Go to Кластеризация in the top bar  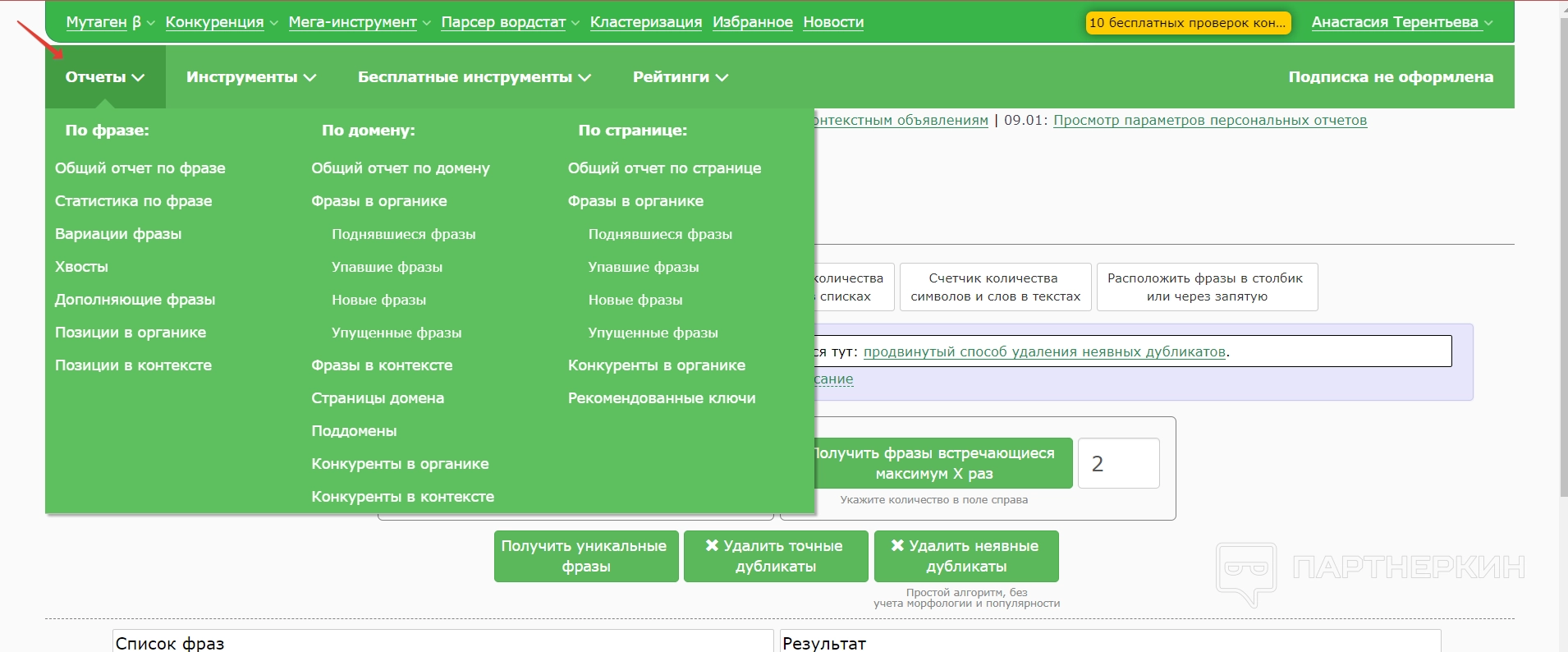pos(646,22)
